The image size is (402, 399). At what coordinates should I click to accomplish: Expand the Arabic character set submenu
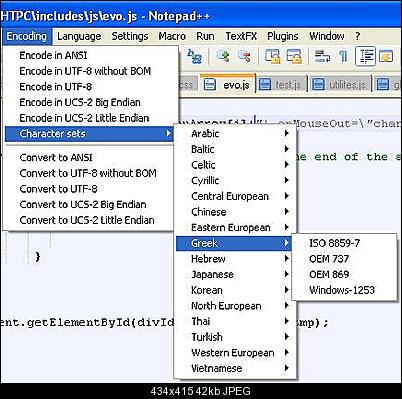coord(235,133)
